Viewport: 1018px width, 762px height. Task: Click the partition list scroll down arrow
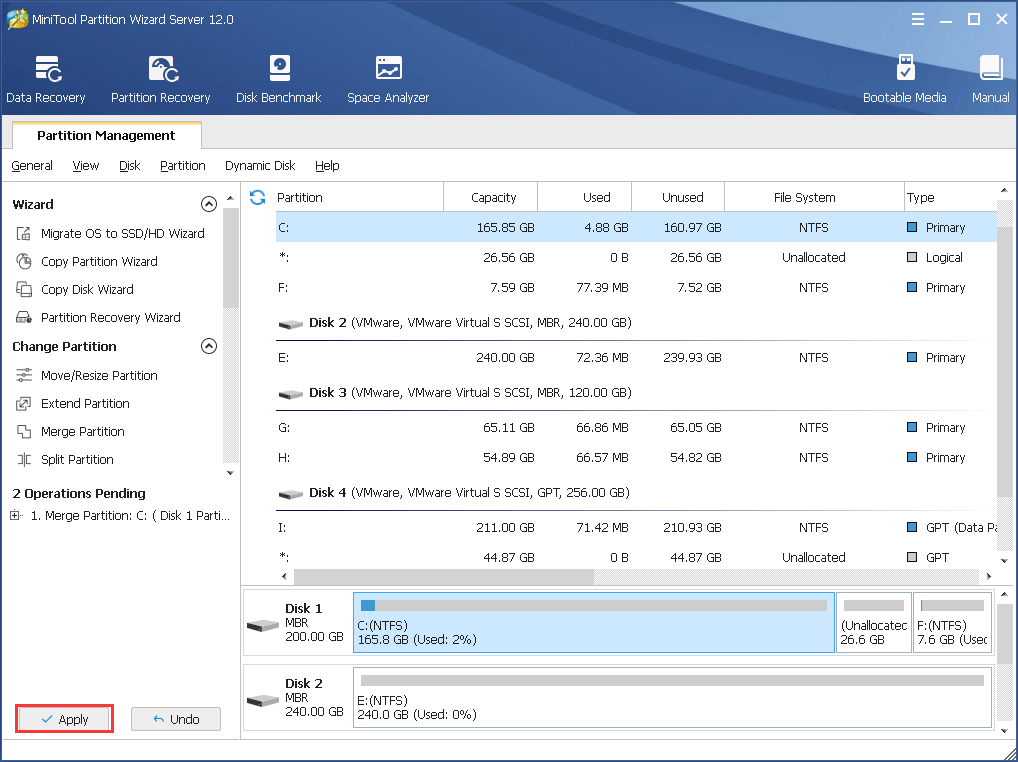[1004, 561]
